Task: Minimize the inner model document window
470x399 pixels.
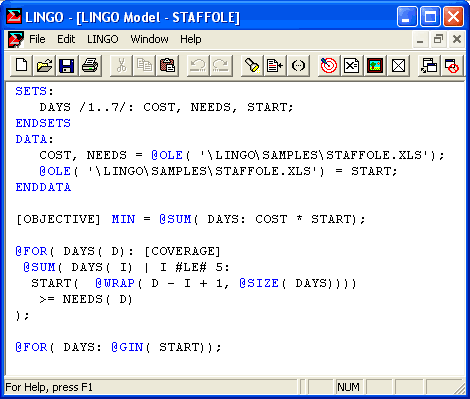Action: point(420,39)
